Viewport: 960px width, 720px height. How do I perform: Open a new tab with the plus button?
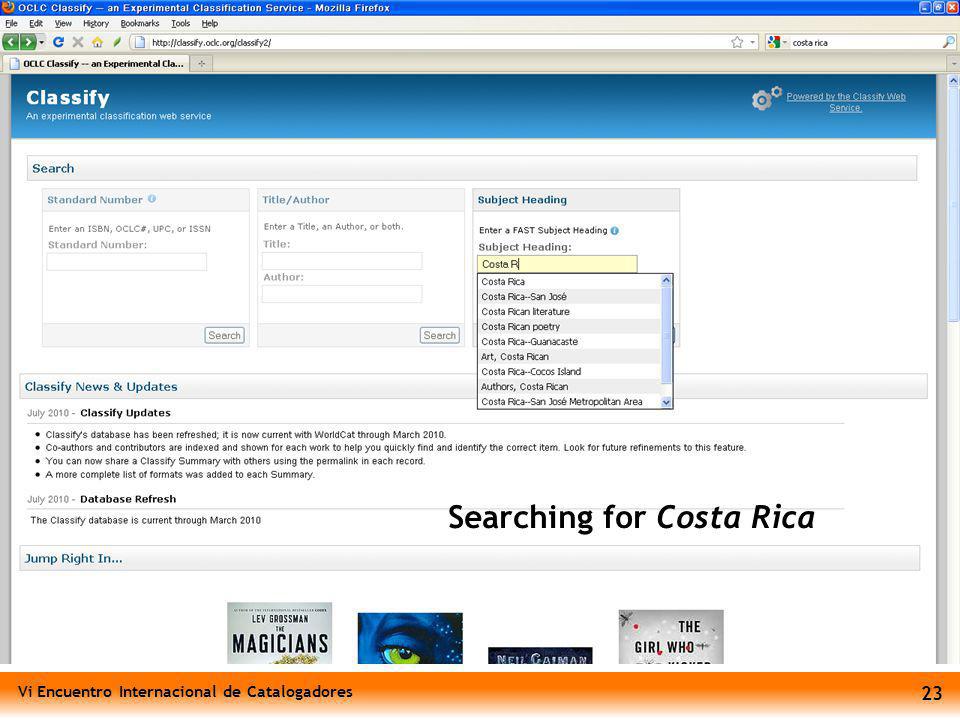pyautogui.click(x=201, y=63)
